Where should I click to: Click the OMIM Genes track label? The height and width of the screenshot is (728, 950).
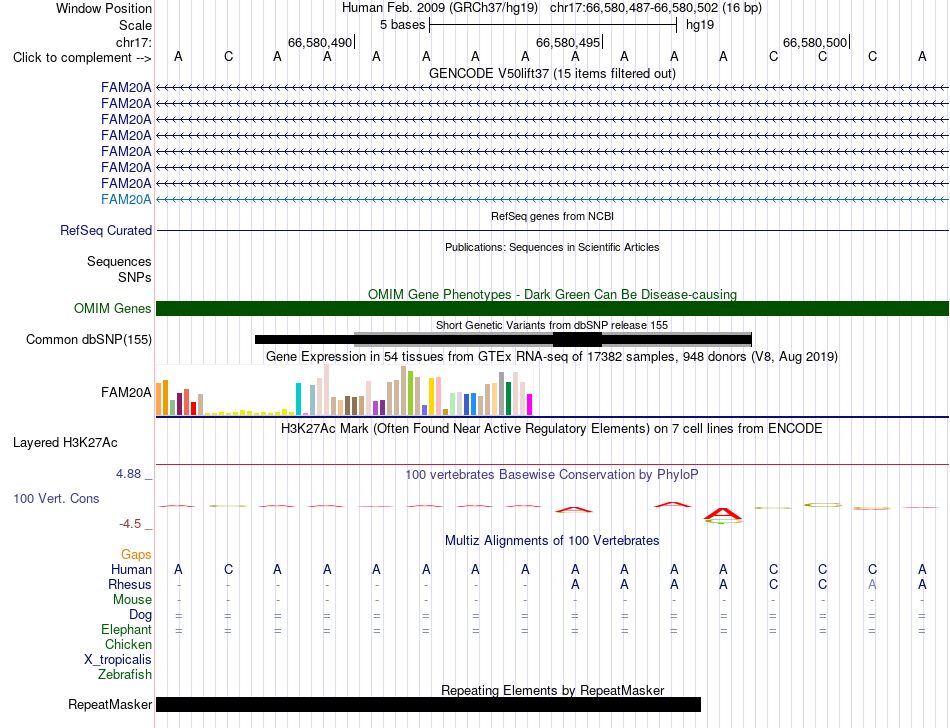coord(112,308)
